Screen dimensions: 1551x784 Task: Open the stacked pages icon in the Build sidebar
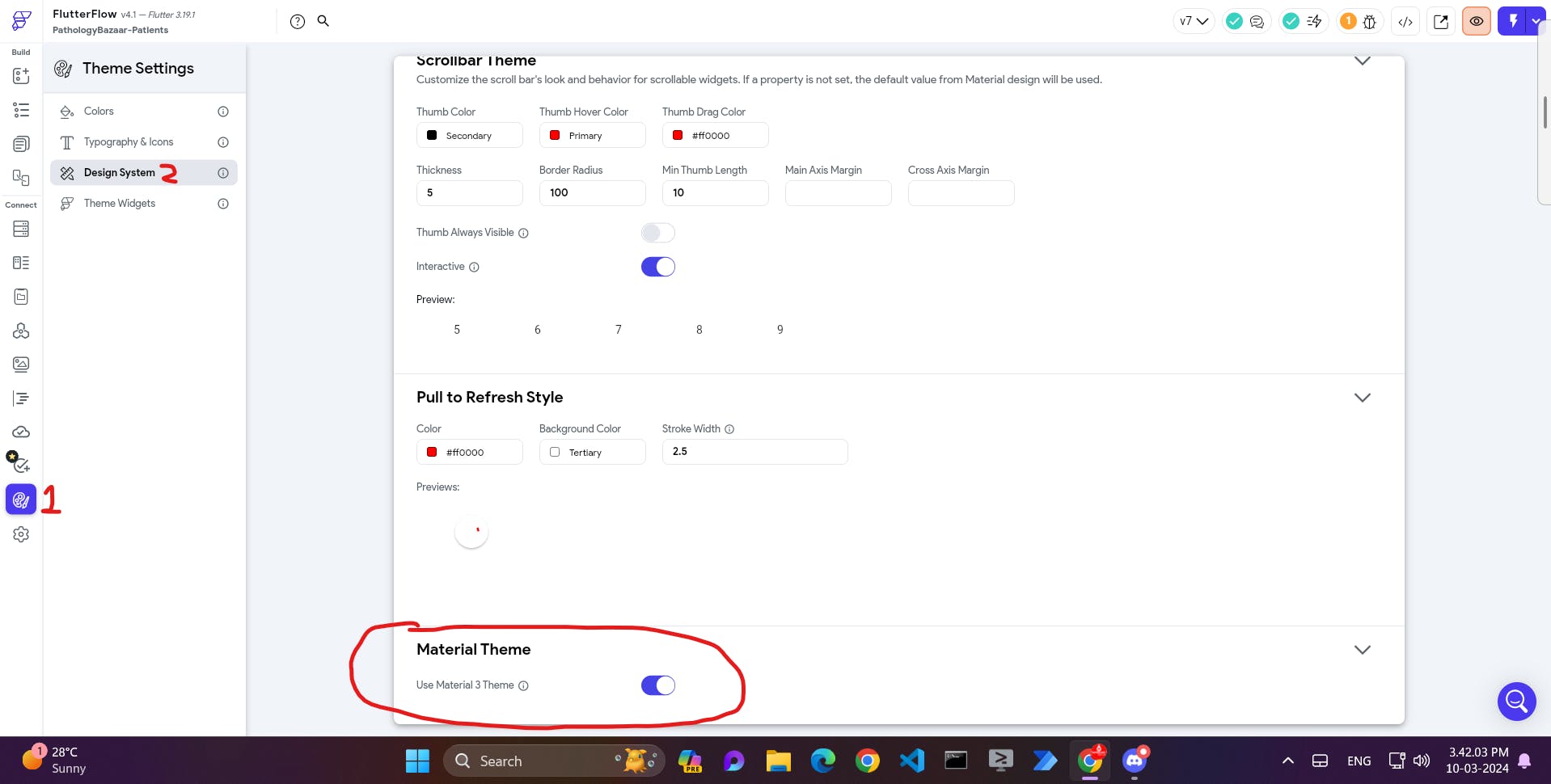(x=21, y=144)
